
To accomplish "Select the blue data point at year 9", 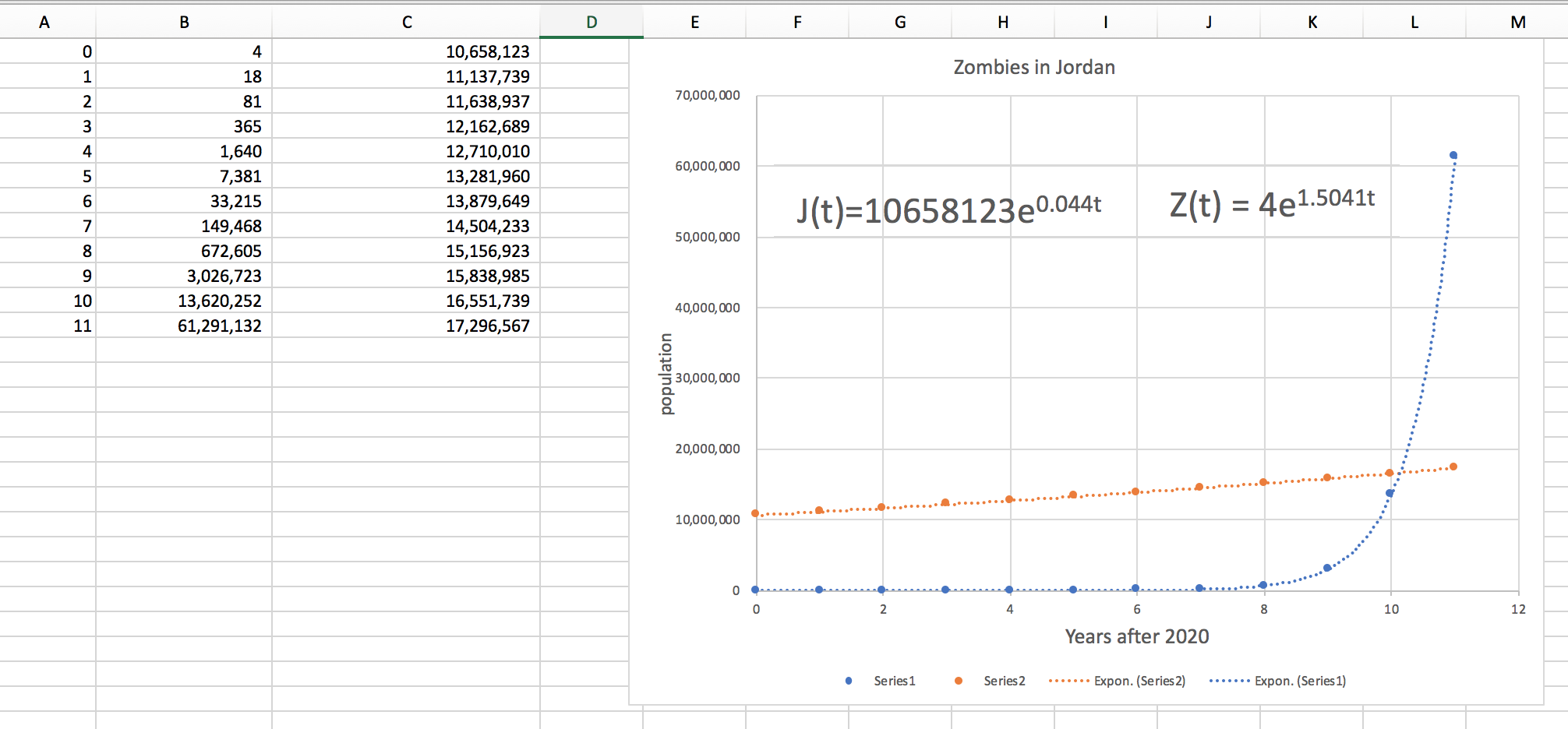I will click(1327, 568).
